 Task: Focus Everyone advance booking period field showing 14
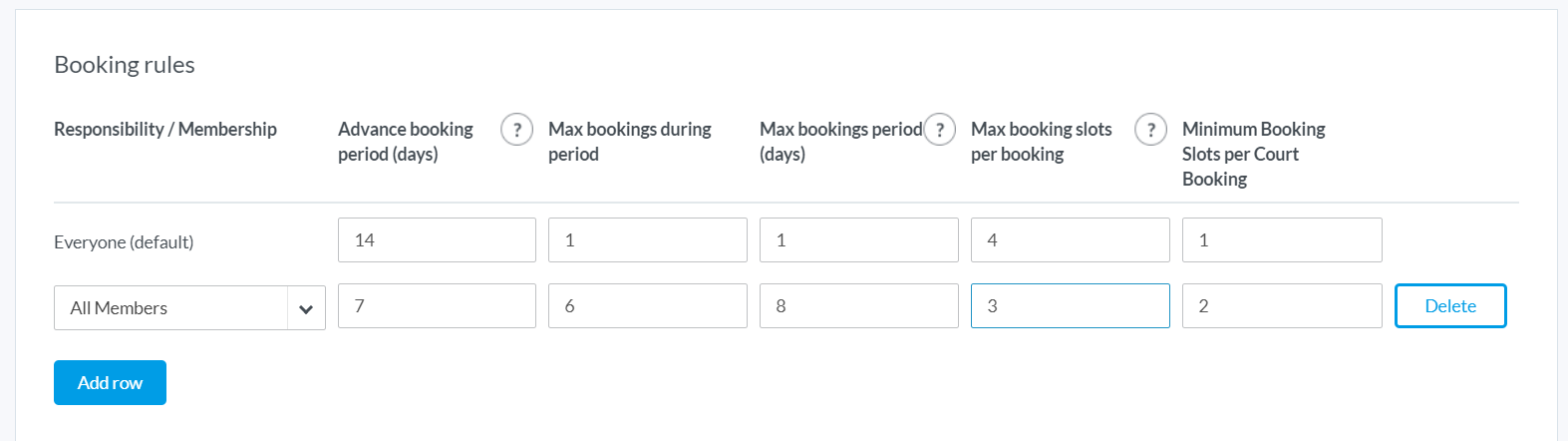[437, 240]
